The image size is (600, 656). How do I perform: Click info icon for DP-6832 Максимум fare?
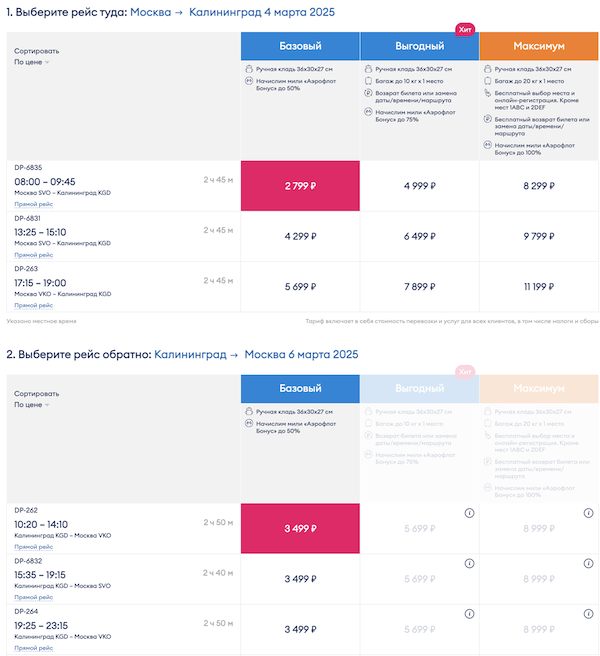pos(589,564)
